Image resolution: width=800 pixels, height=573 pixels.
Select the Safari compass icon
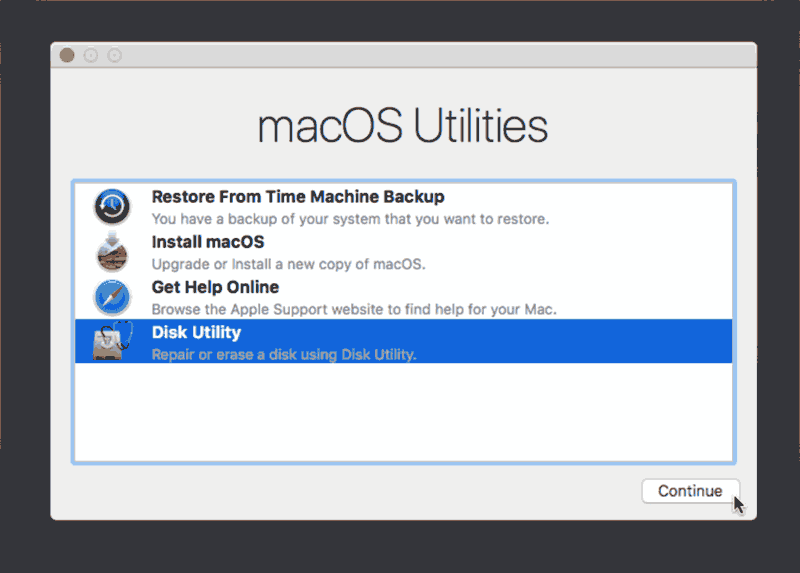pos(112,297)
